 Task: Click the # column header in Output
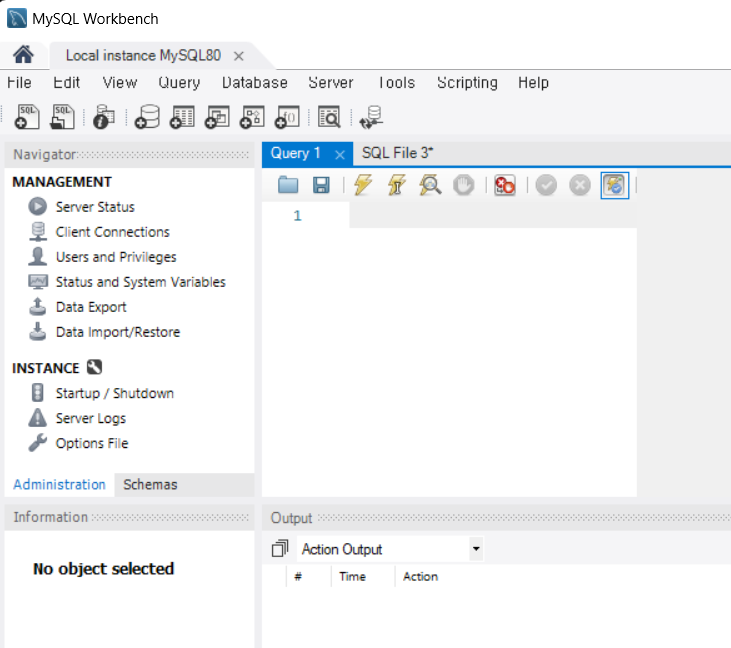(x=298, y=577)
